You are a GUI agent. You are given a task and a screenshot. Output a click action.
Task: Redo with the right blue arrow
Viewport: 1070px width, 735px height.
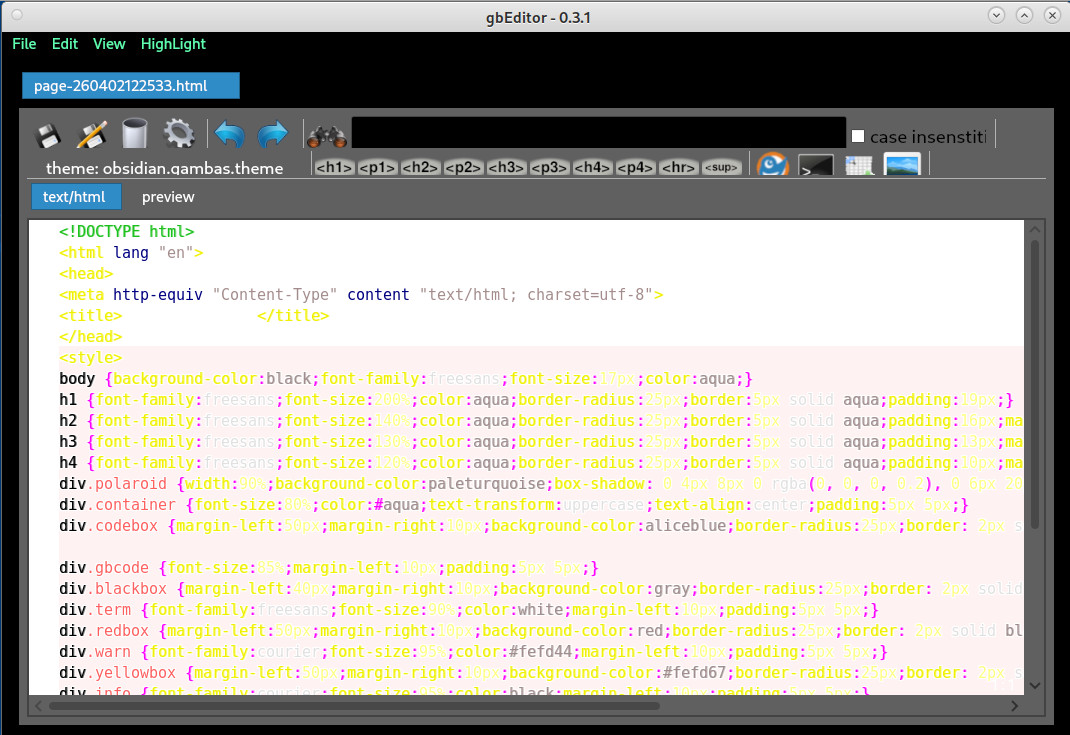pyautogui.click(x=272, y=134)
